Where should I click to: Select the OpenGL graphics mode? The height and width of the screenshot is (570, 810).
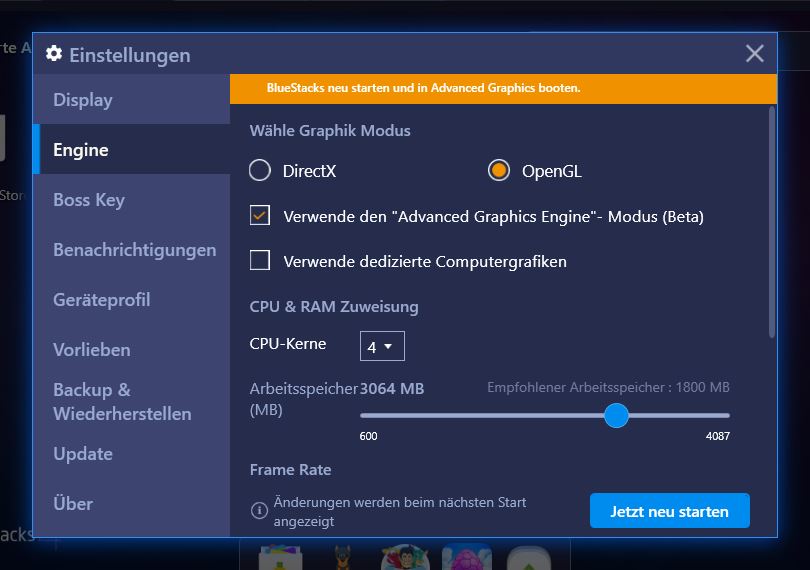[x=499, y=171]
